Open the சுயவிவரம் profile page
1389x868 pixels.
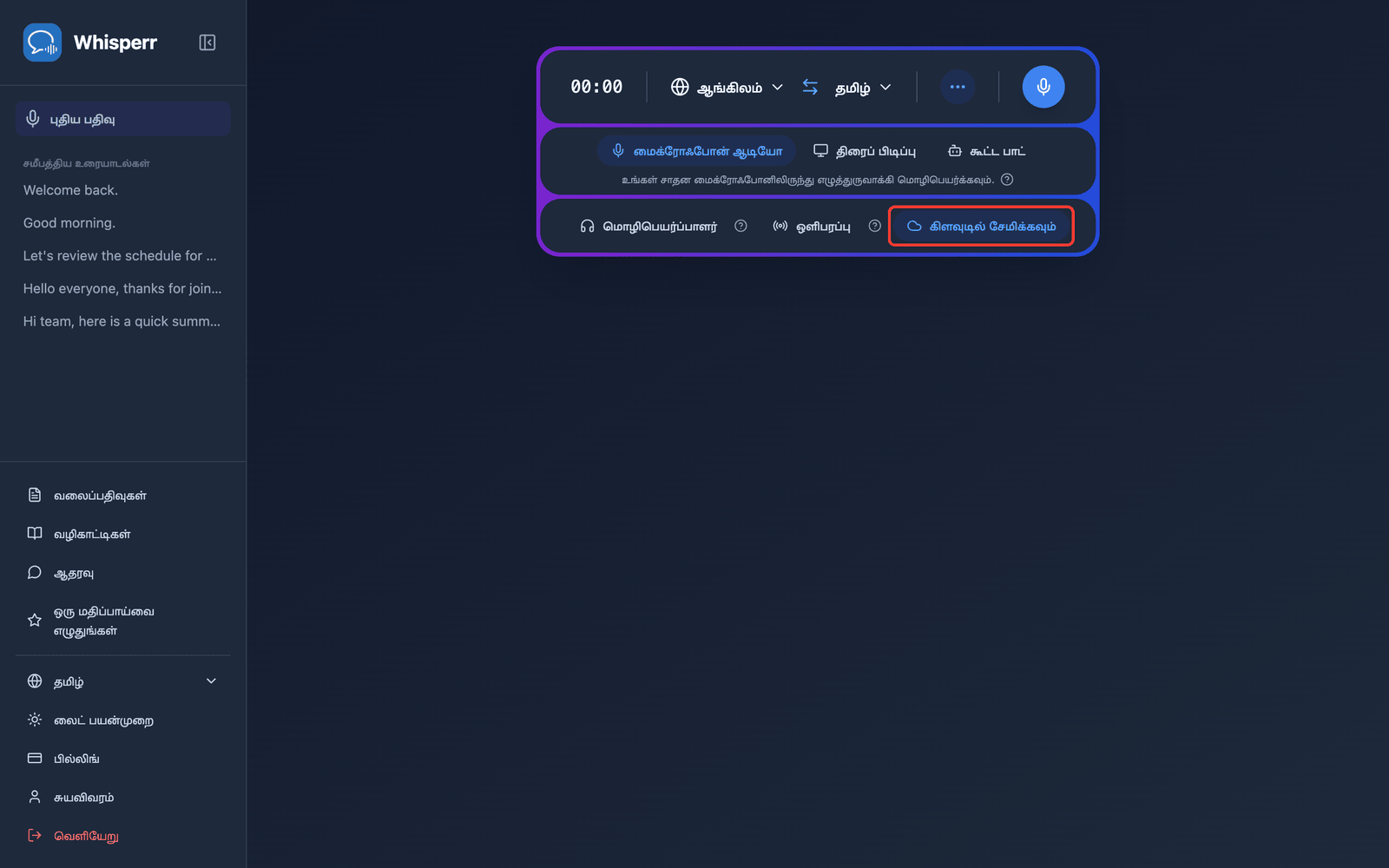[122, 797]
